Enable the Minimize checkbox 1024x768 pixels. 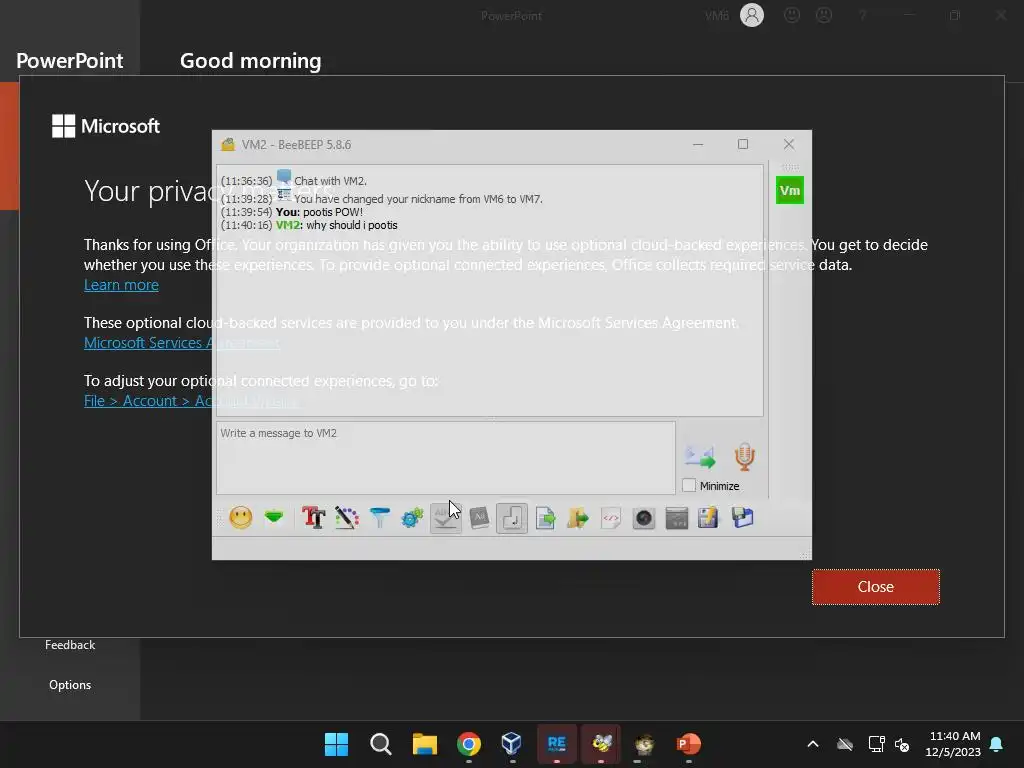(x=689, y=485)
